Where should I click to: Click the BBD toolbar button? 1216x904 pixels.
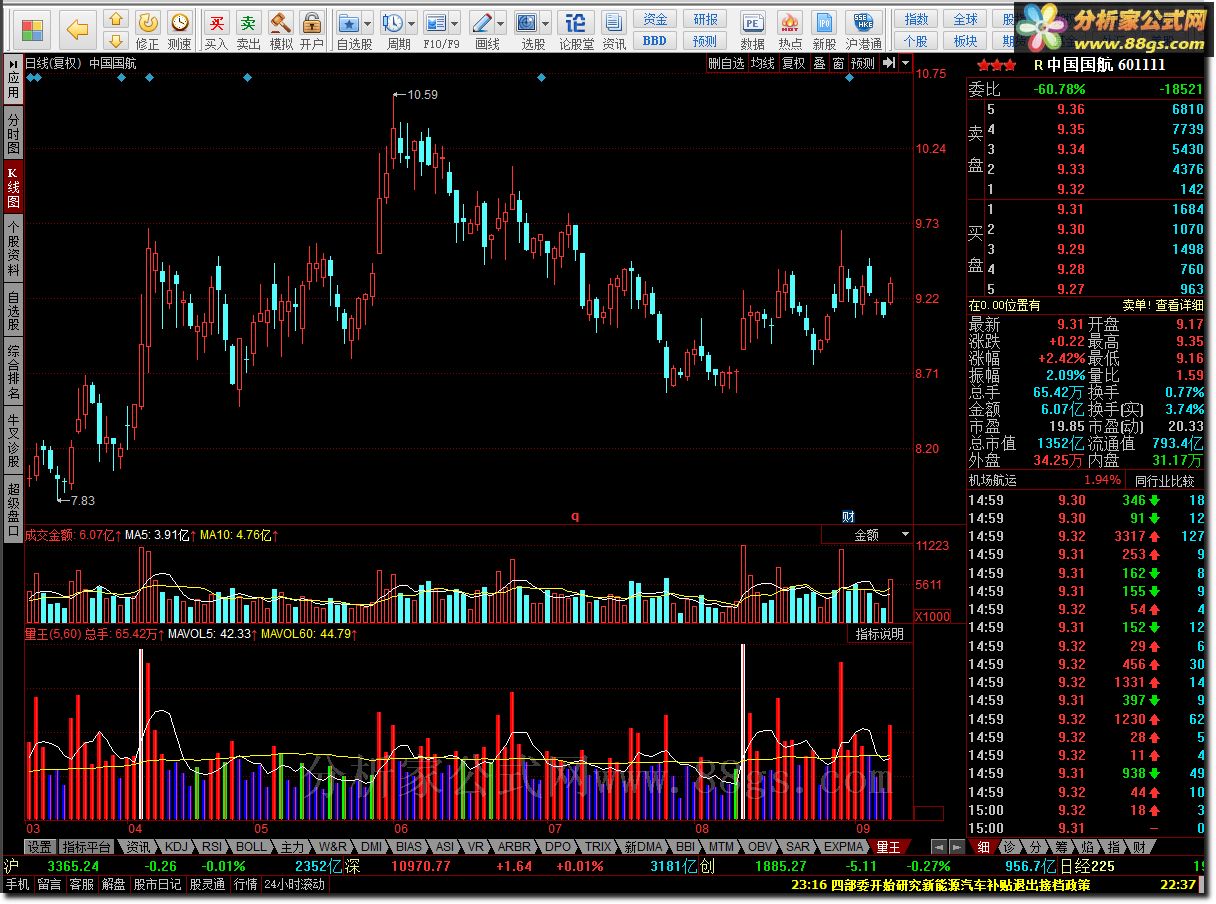pos(655,41)
